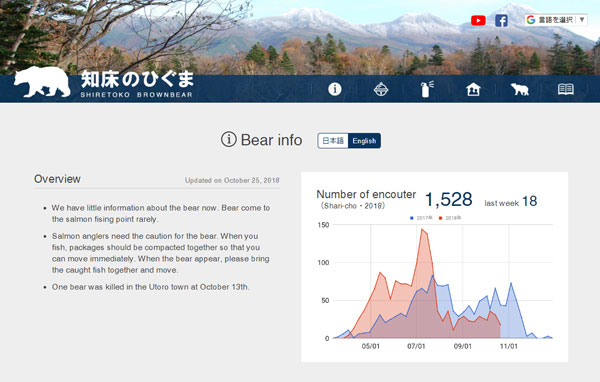Image resolution: width=600 pixels, height=382 pixels.
Task: Open the Google language select dropdown
Action: 556,20
